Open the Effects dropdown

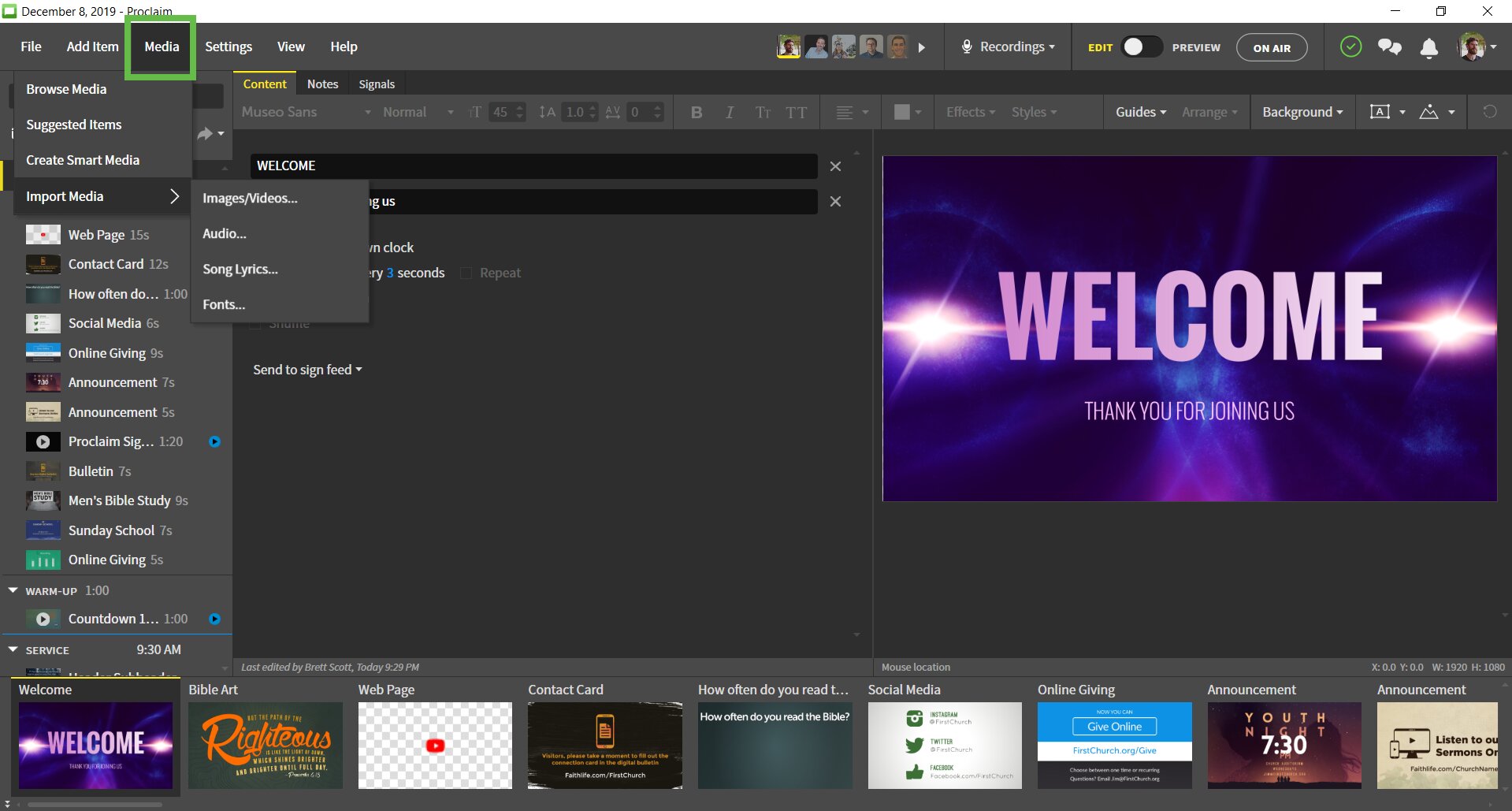(x=971, y=112)
